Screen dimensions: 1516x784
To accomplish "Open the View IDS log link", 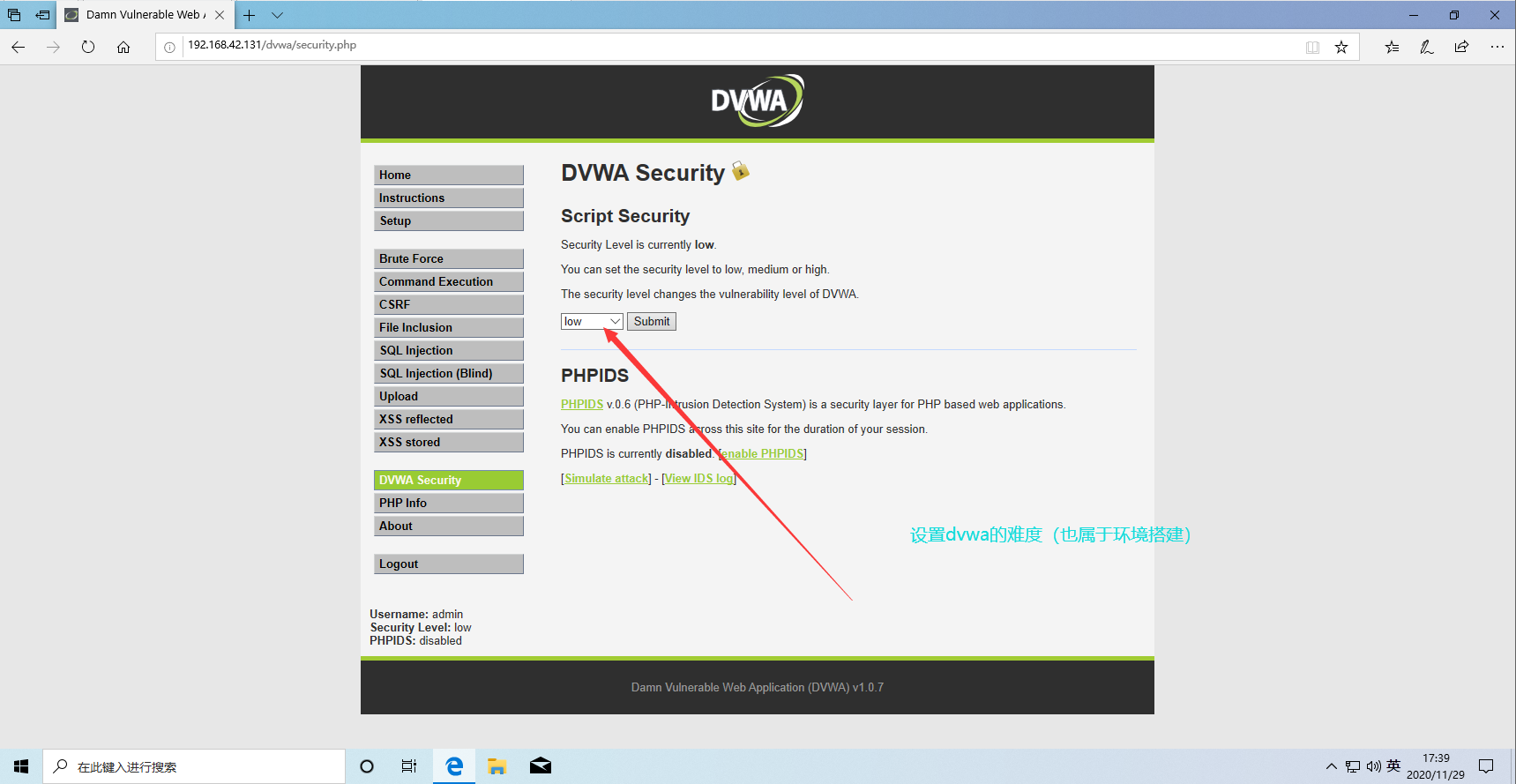I will 699,478.
